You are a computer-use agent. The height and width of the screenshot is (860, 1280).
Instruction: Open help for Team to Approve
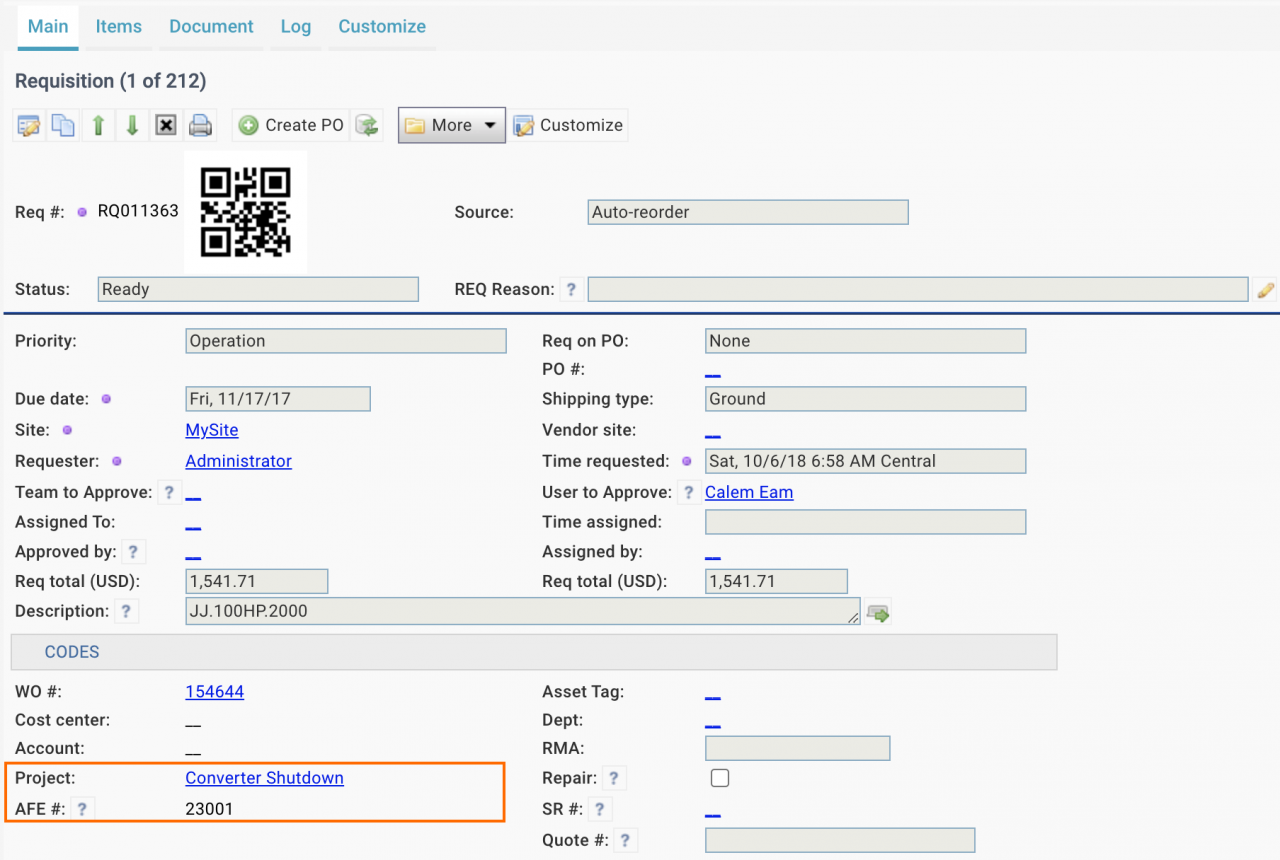169,492
